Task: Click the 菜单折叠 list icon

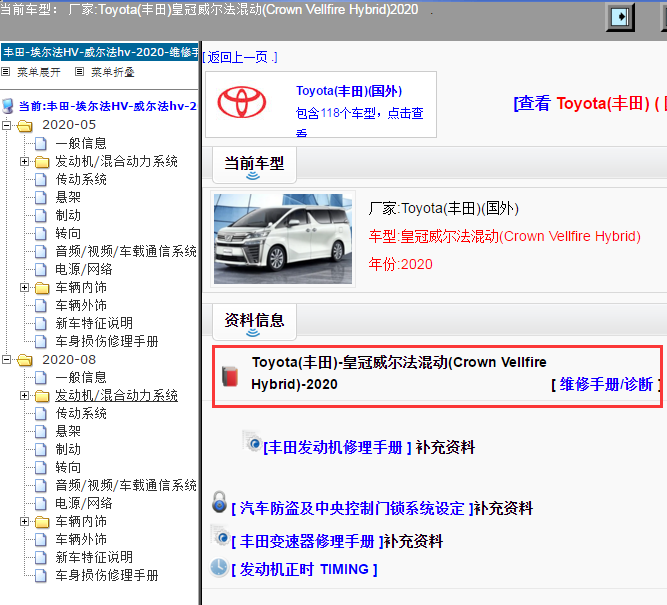Action: 79,71
